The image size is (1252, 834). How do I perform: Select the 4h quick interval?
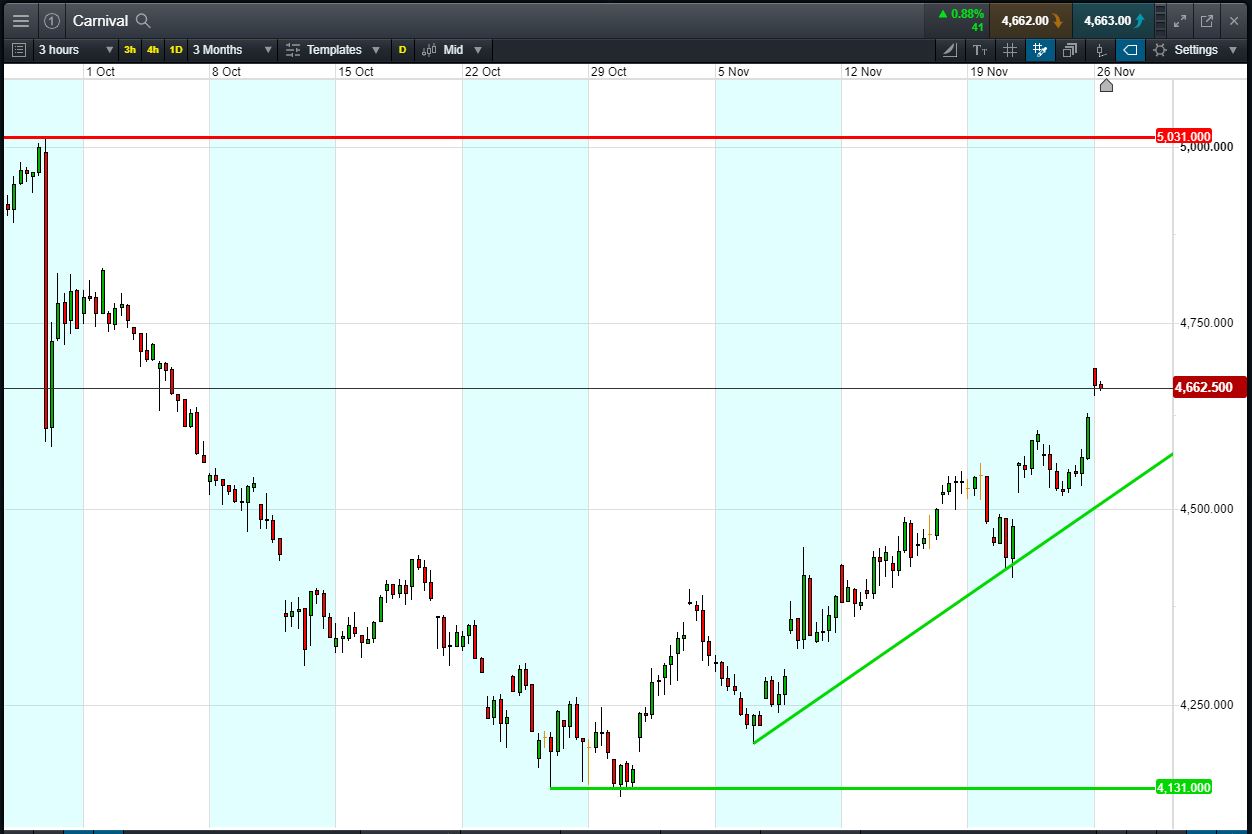[153, 50]
